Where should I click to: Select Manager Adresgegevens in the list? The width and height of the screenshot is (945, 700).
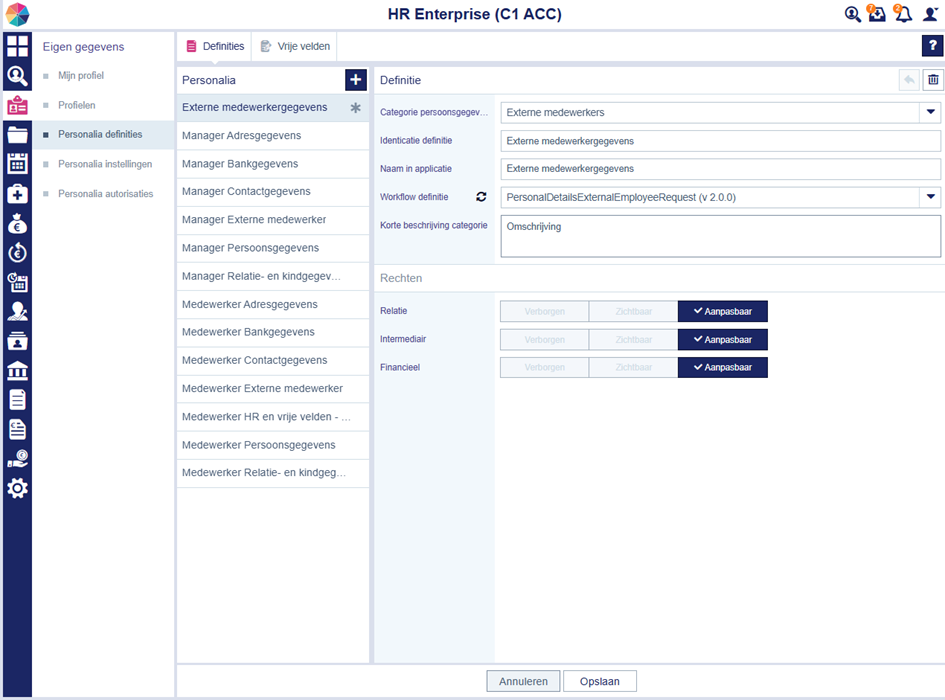(x=272, y=136)
